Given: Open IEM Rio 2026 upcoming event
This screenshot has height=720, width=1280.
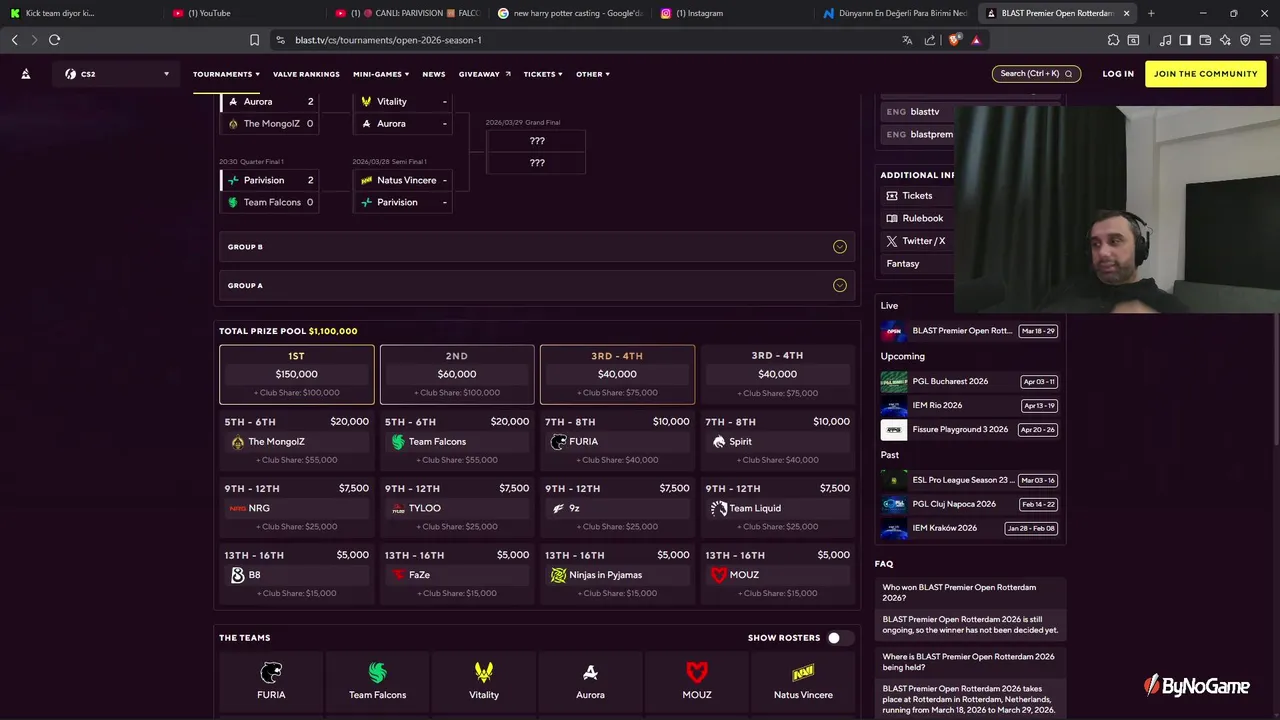Looking at the screenshot, I should [968, 405].
